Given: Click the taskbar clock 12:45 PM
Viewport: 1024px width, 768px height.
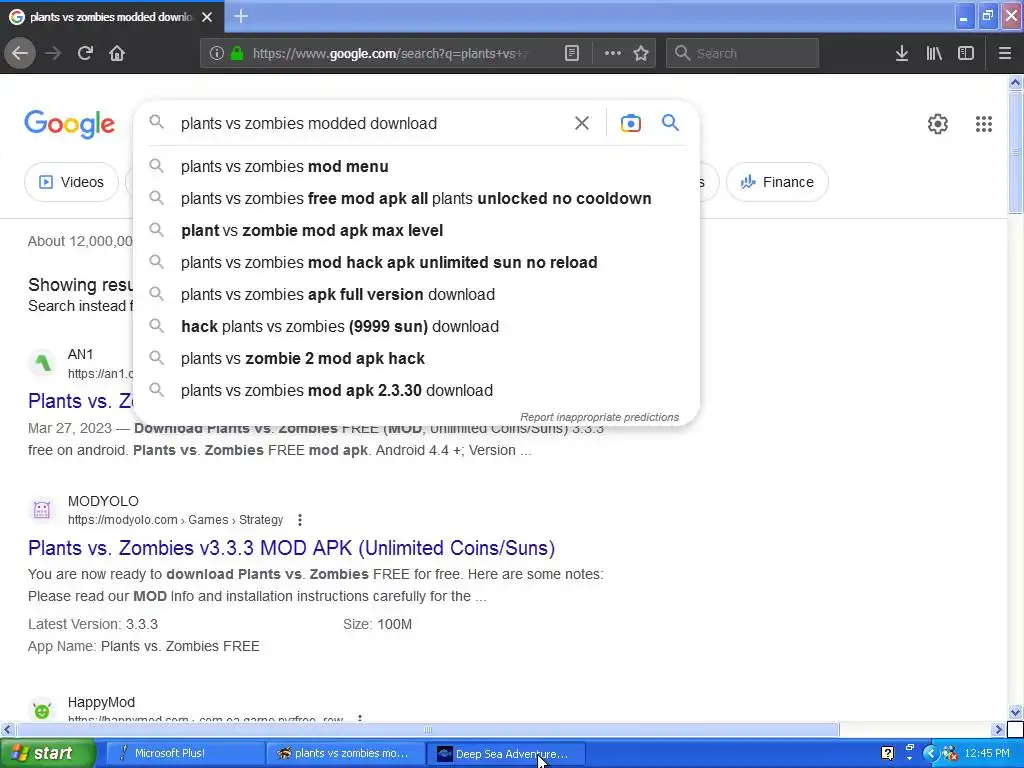Looking at the screenshot, I should pyautogui.click(x=987, y=754).
